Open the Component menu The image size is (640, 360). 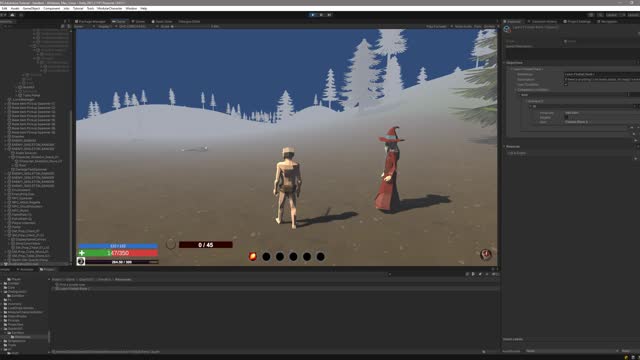[x=51, y=8]
